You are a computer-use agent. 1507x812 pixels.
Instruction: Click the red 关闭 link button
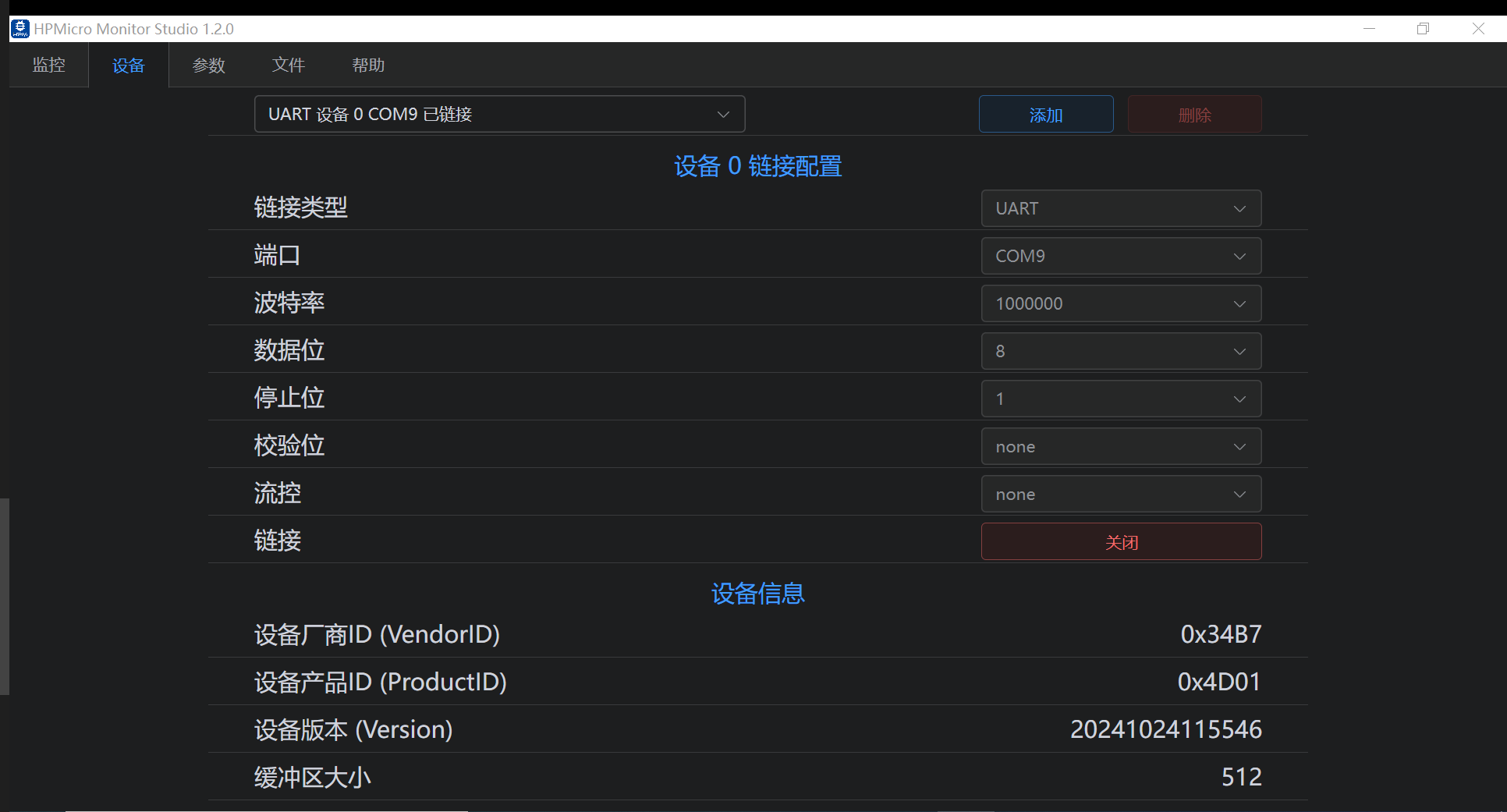pyautogui.click(x=1122, y=542)
